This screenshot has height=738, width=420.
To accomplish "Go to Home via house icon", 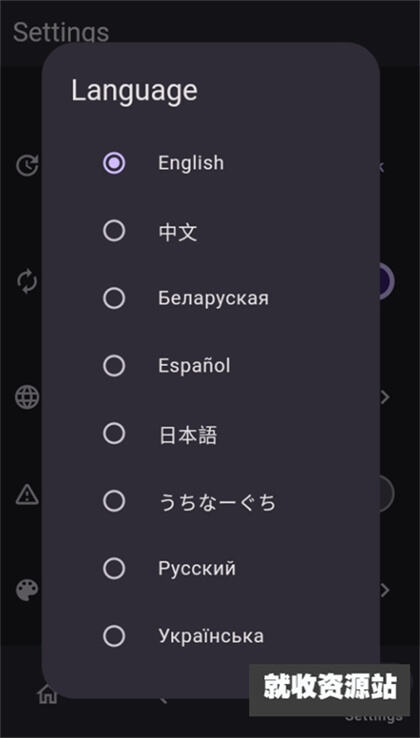I will [x=47, y=694].
